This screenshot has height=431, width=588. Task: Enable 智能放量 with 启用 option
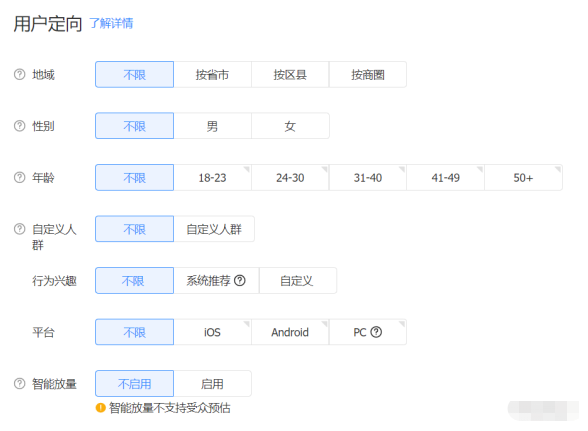point(212,384)
